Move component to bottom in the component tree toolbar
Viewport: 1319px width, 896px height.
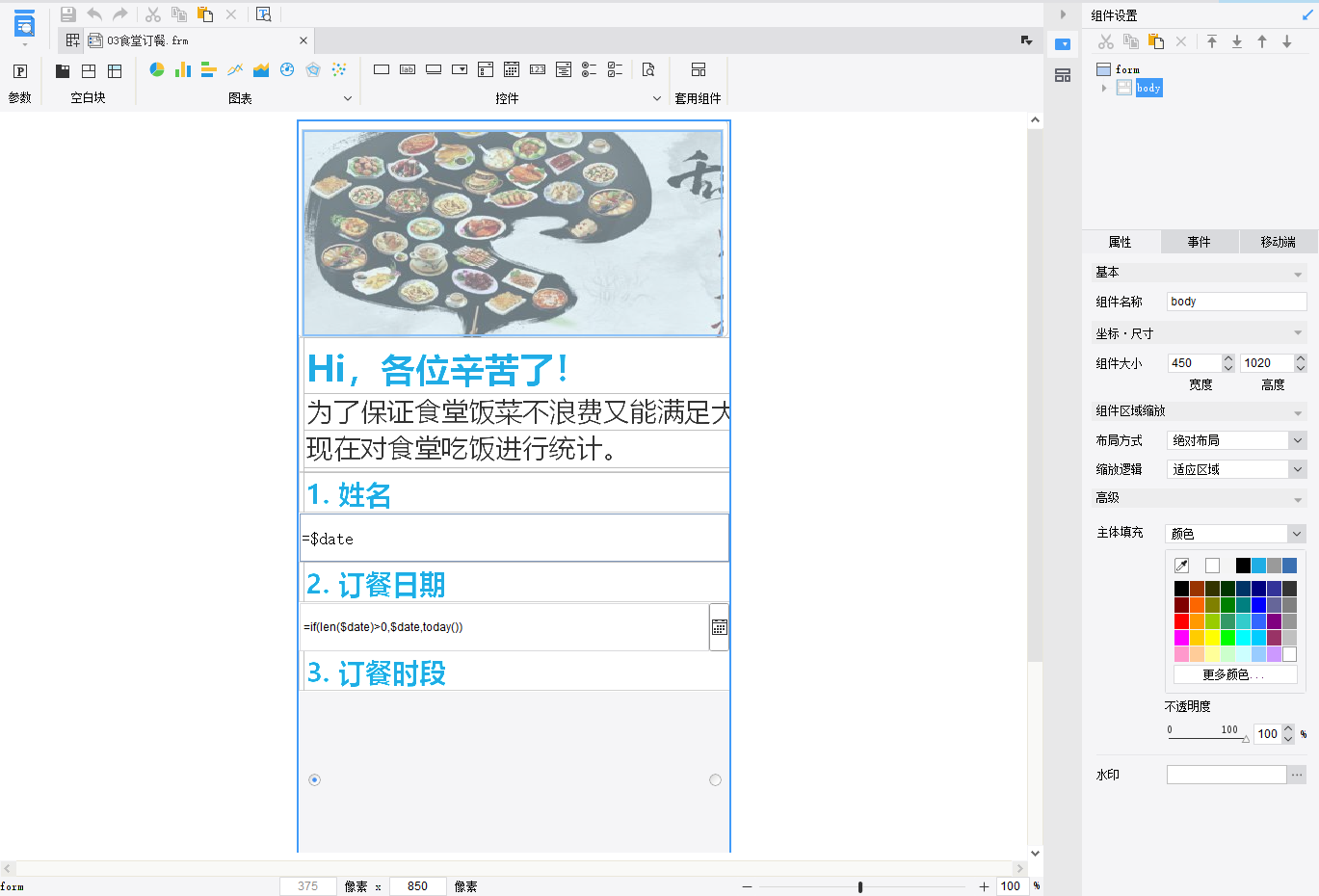click(1237, 41)
